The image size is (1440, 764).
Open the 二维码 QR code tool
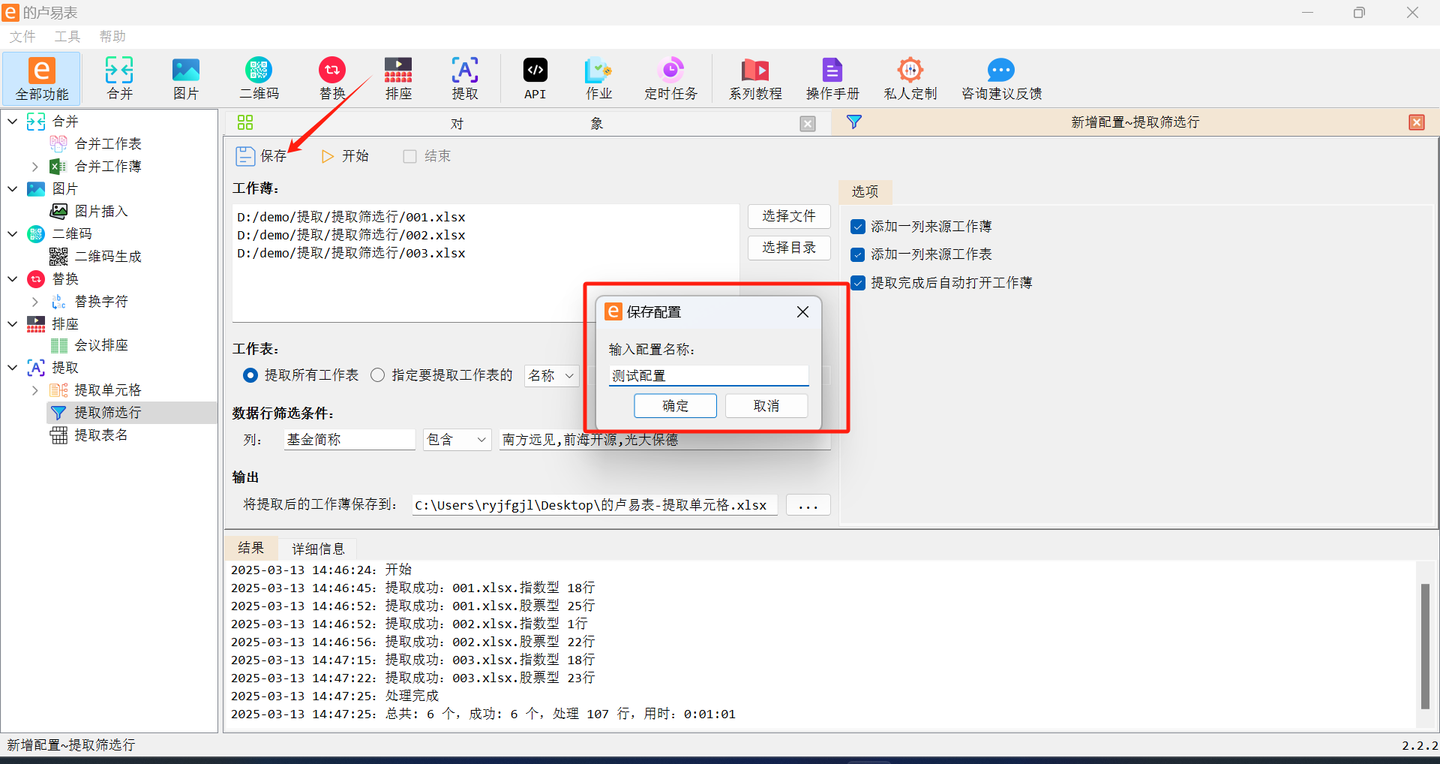[259, 78]
